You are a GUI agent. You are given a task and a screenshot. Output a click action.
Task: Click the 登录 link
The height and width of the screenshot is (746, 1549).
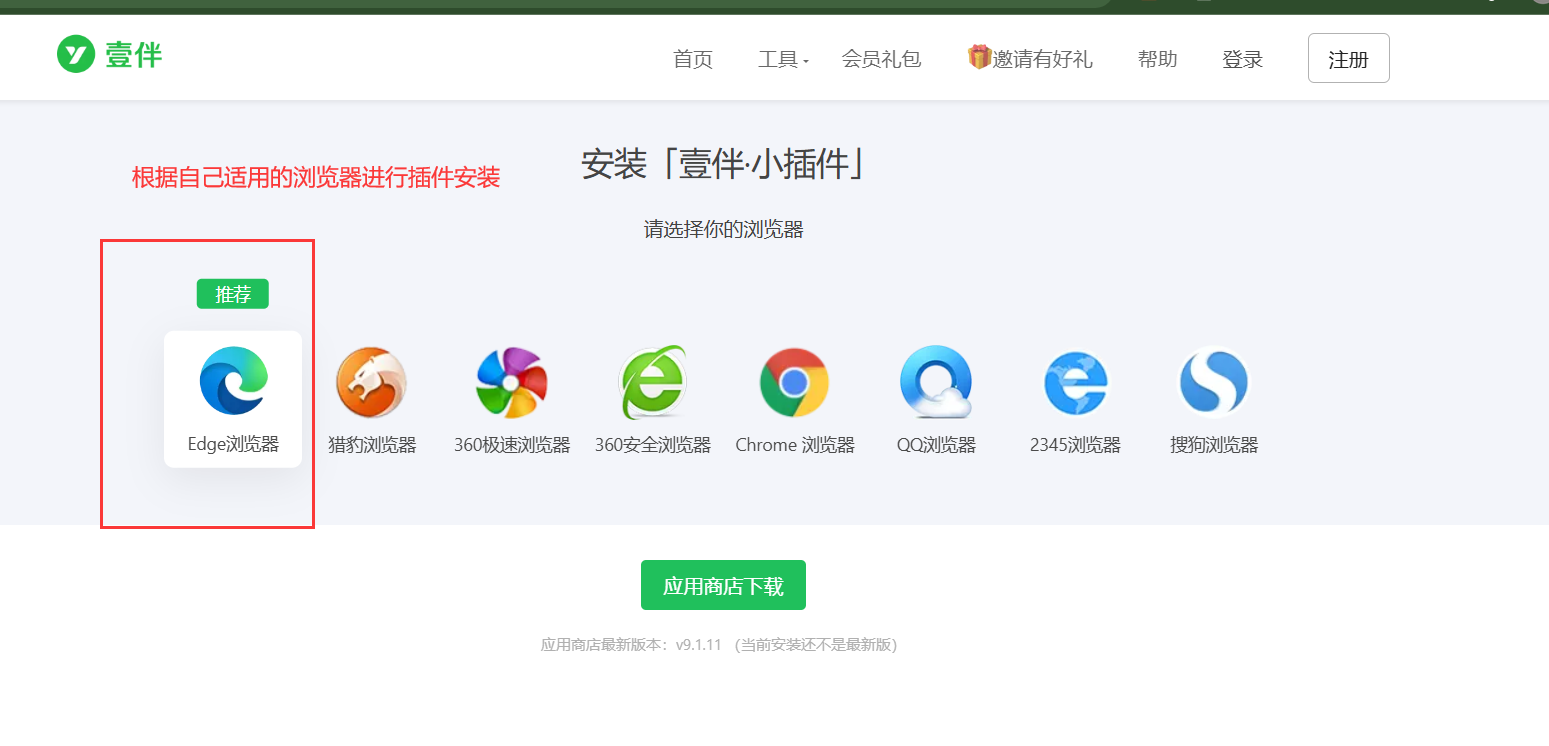[x=1243, y=59]
